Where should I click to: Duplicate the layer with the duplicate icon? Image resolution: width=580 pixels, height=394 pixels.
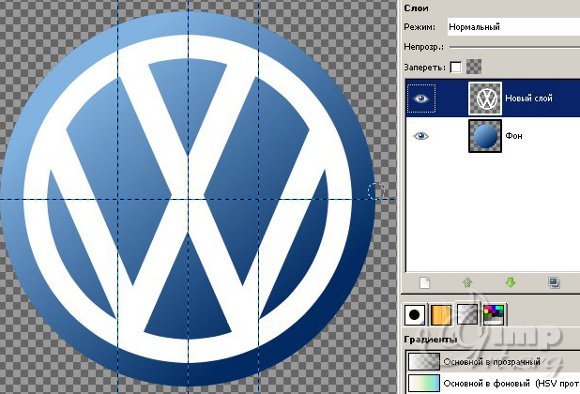point(554,283)
